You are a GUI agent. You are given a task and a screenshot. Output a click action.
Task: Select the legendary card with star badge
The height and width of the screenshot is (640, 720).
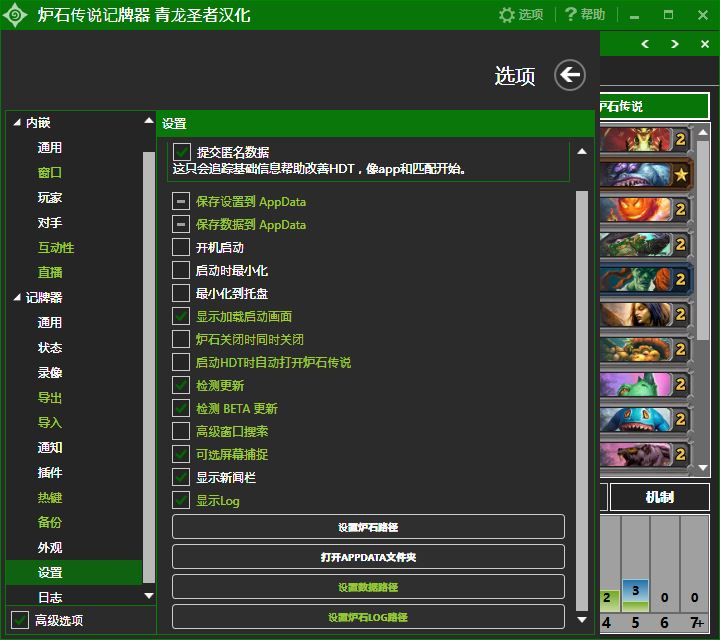coord(645,174)
